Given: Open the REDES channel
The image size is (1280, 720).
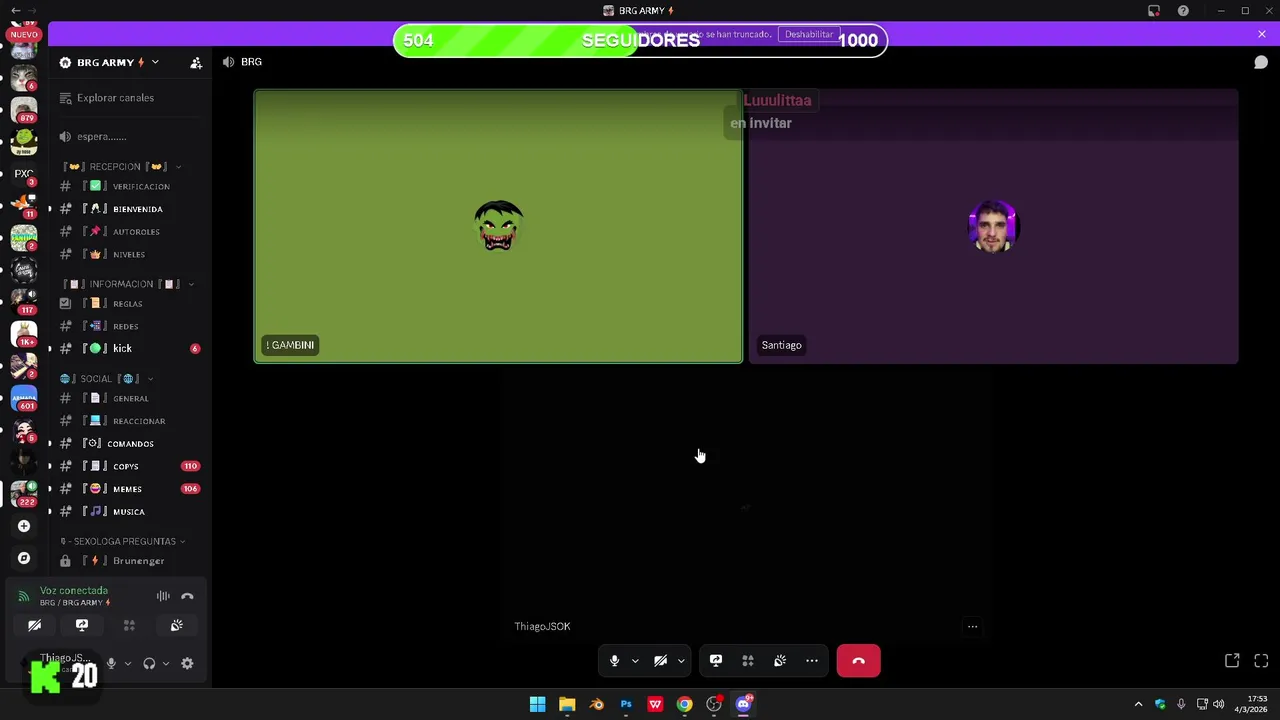Looking at the screenshot, I should click(x=129, y=326).
